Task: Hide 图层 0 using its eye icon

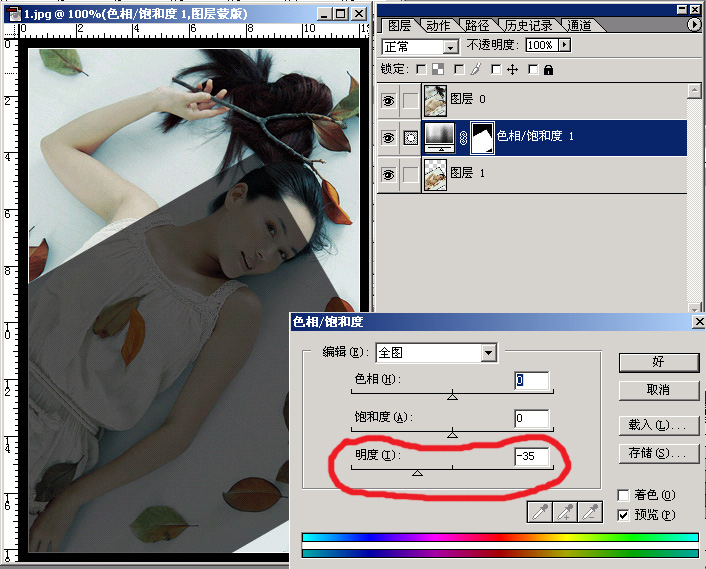Action: [390, 100]
